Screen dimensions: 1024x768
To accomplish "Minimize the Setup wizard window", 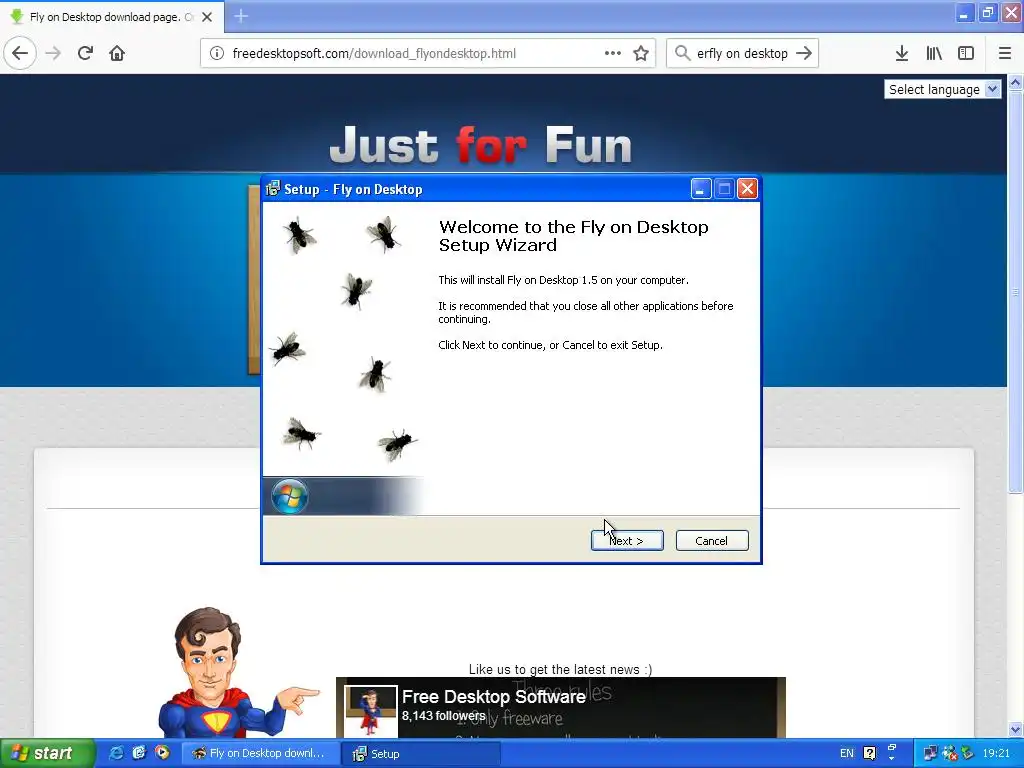I will click(701, 189).
